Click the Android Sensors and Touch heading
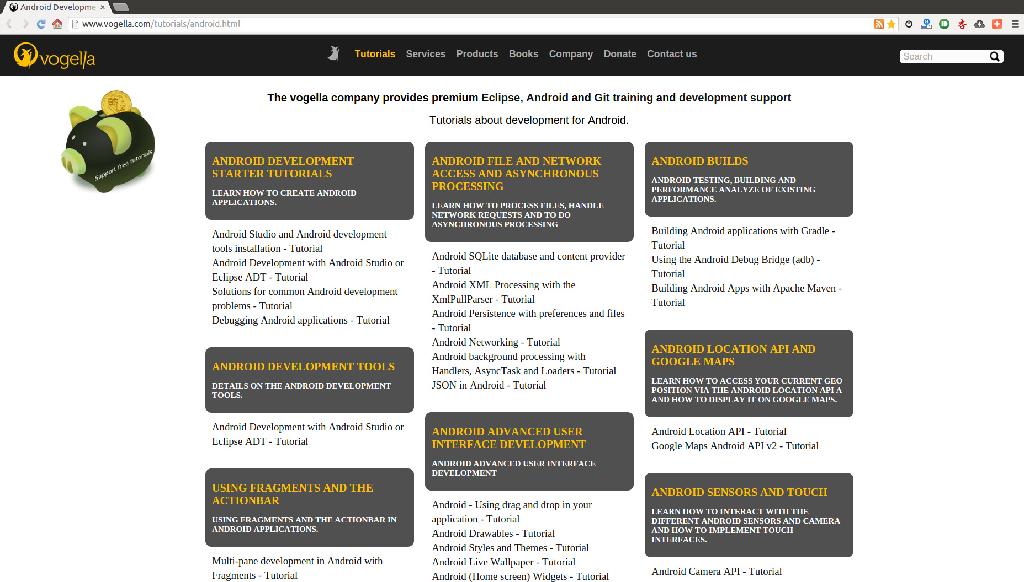This screenshot has width=1024, height=582. [x=739, y=492]
